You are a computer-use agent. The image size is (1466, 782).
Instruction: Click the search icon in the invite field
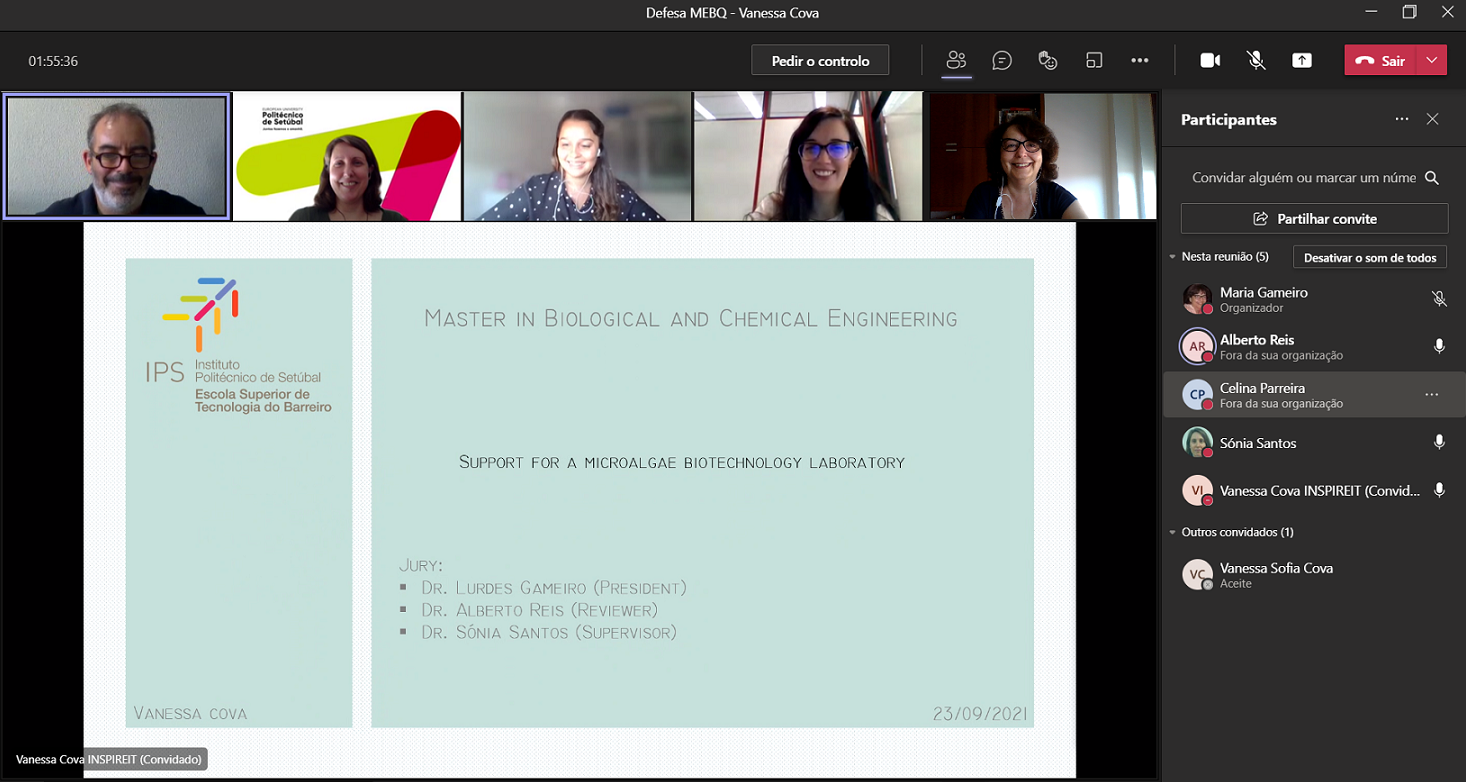(1432, 178)
